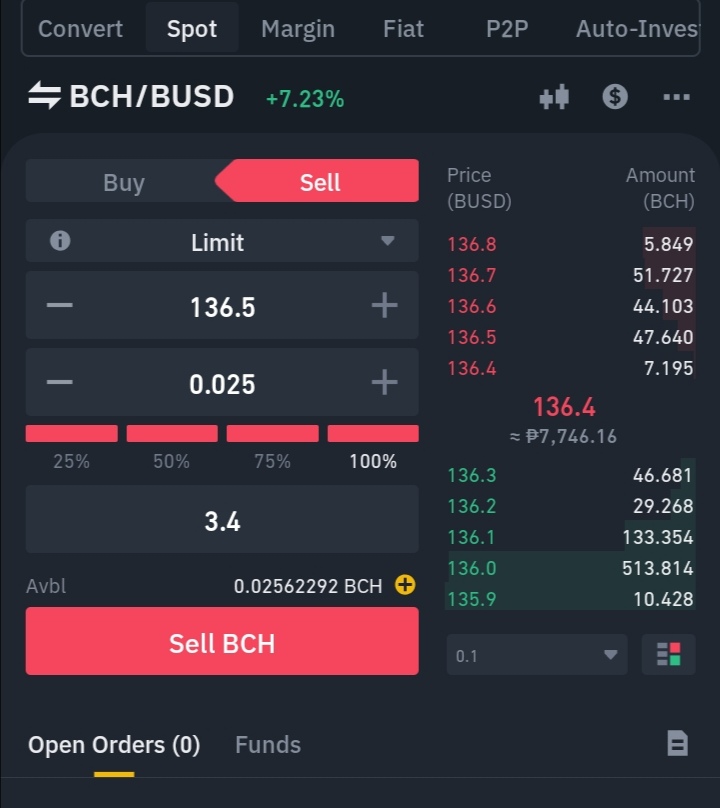Switch to the Margin tab
The height and width of the screenshot is (808, 720).
(298, 29)
